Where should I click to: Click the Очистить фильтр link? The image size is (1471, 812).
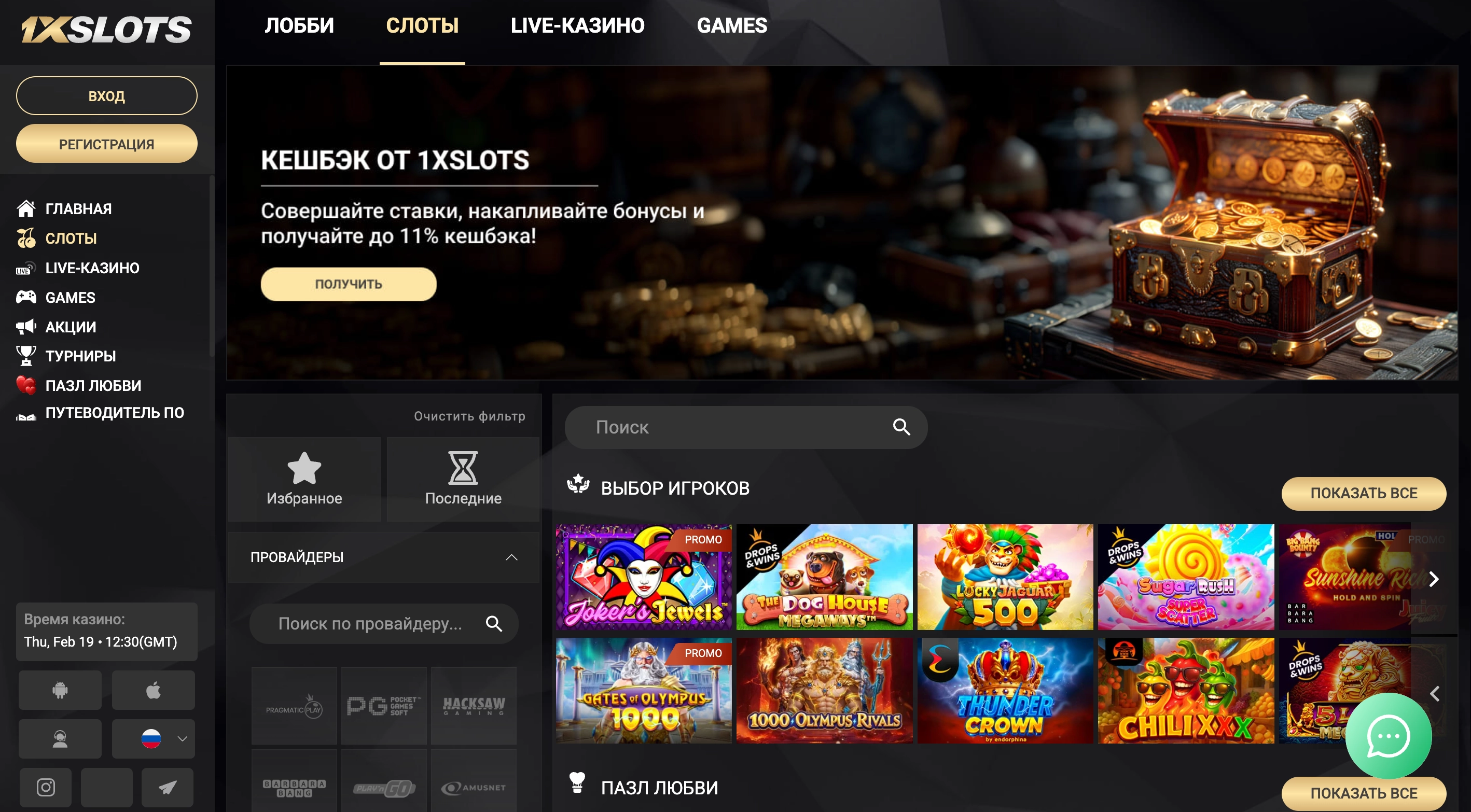click(469, 416)
